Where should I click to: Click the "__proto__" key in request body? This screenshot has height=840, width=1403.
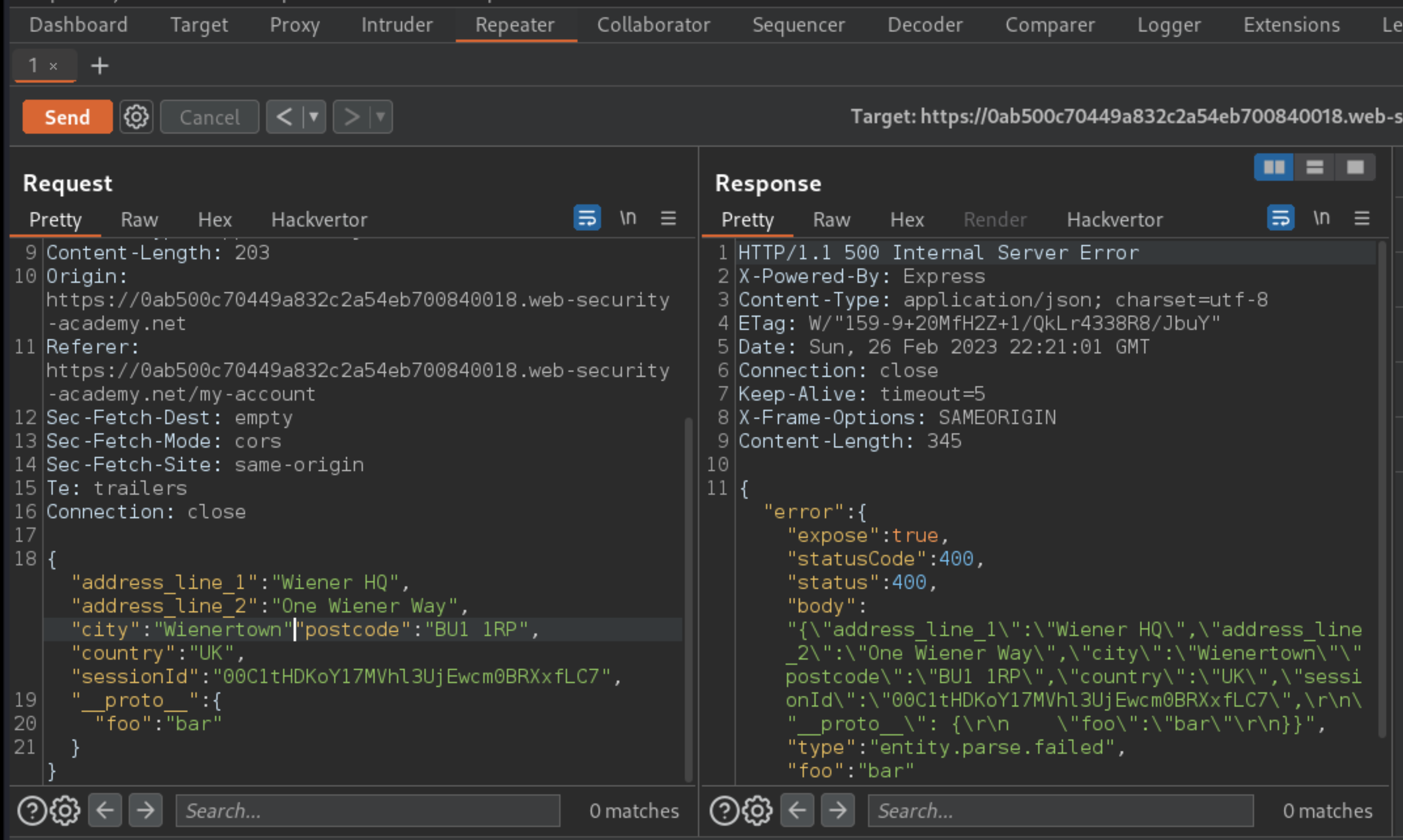(x=136, y=701)
